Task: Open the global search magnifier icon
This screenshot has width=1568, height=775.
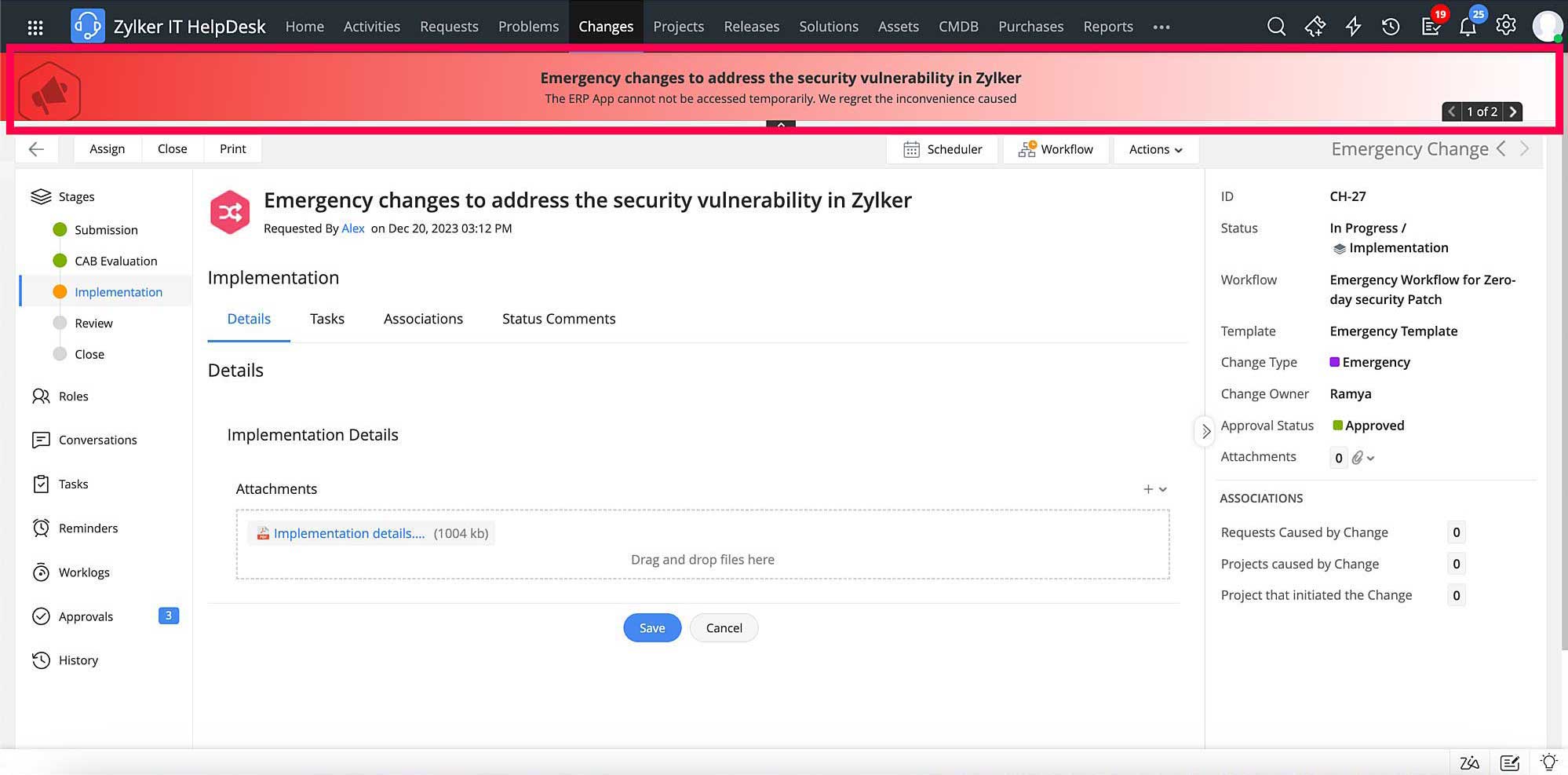Action: pos(1276,27)
